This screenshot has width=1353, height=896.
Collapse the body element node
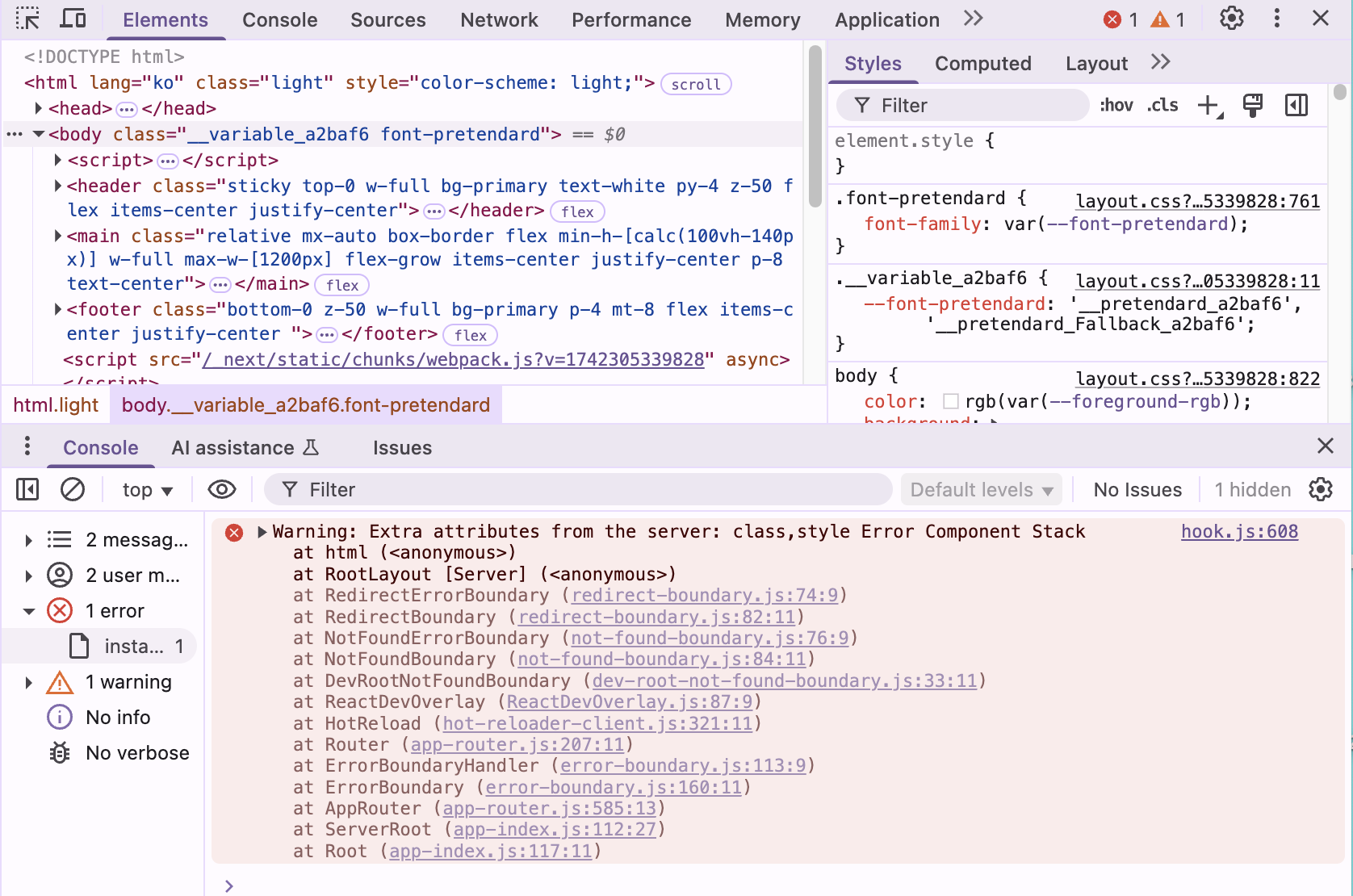[38, 134]
